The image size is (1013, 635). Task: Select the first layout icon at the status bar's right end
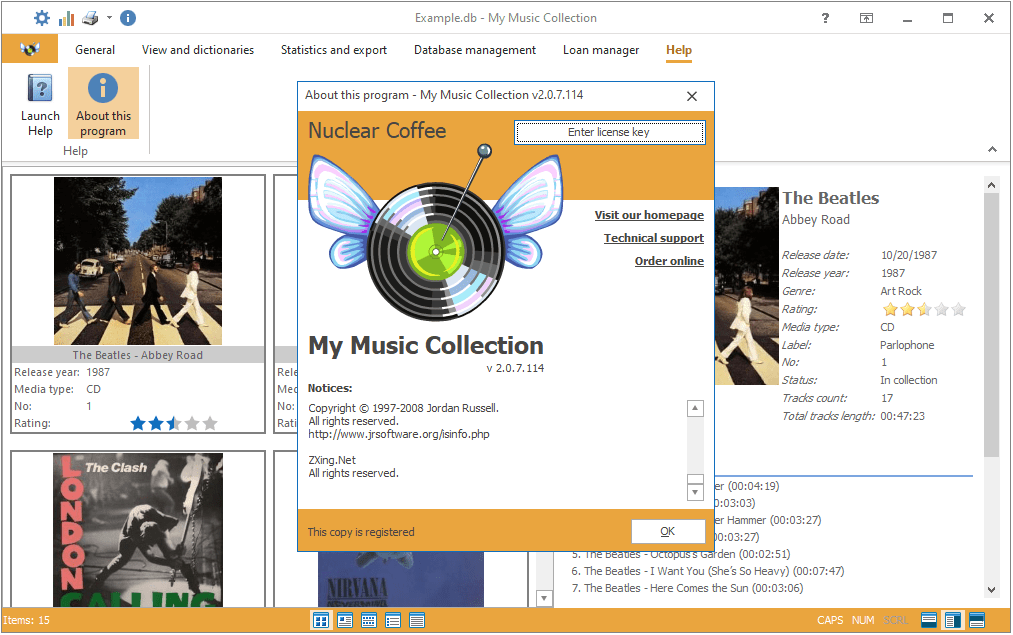point(929,620)
